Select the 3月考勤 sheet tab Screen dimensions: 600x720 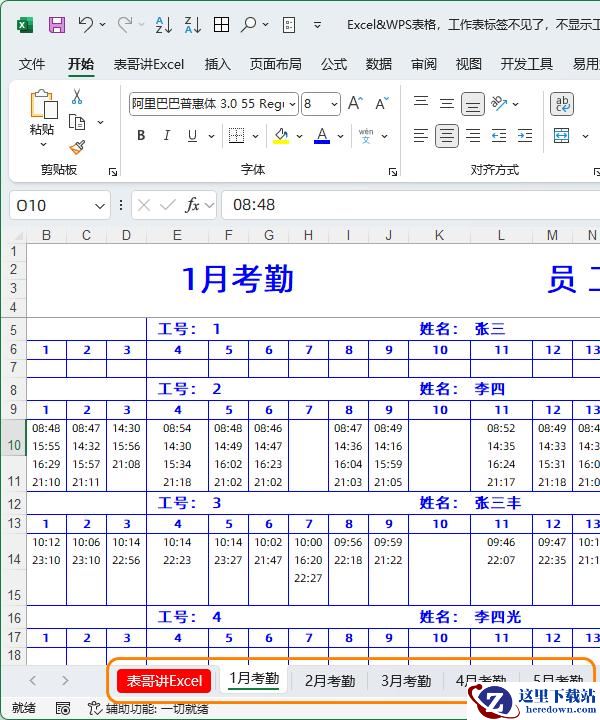pos(406,681)
